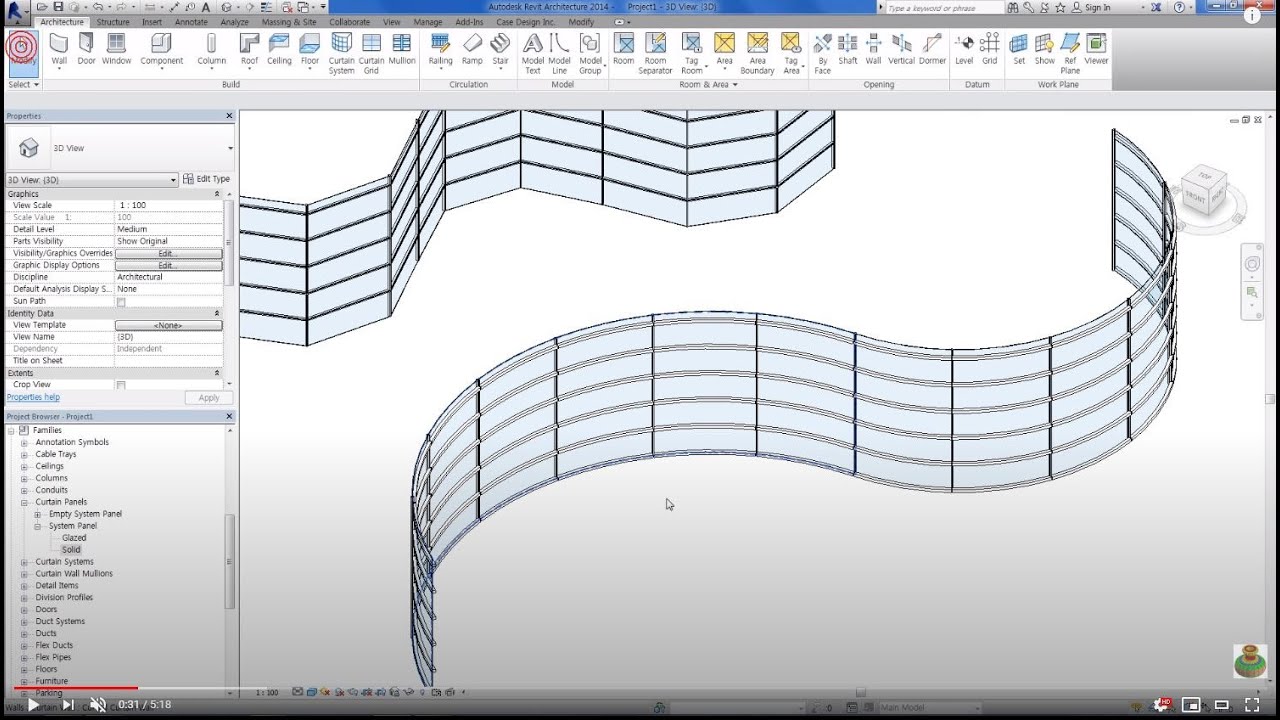Select the Mullion tool
Image resolution: width=1280 pixels, height=720 pixels.
click(x=402, y=49)
